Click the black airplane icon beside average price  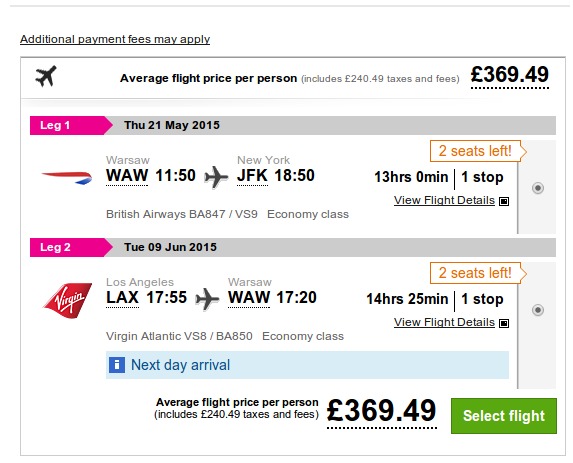(46, 76)
